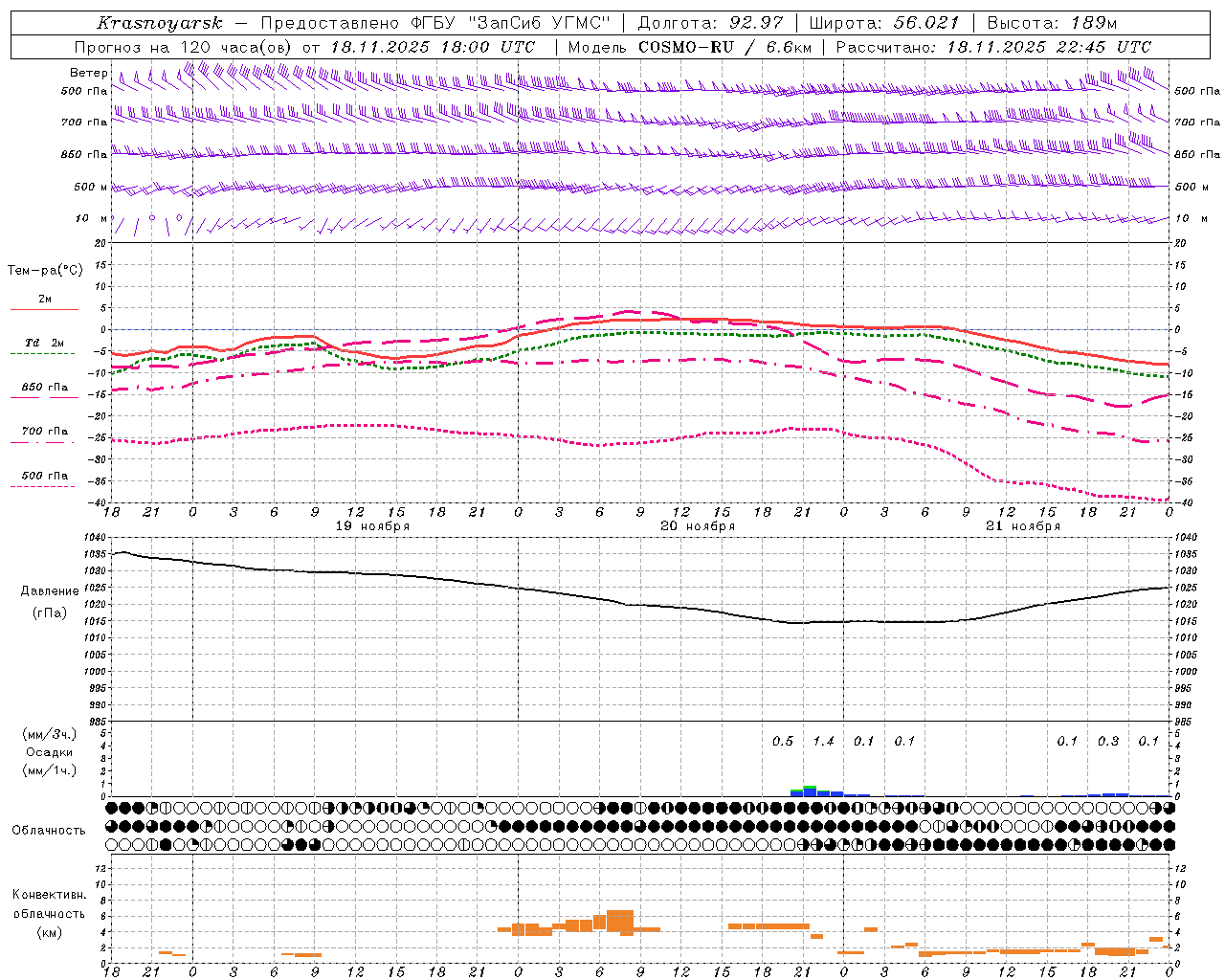The image size is (1225, 980).
Task: Click the '19 ноября' date label
Action: (x=372, y=526)
